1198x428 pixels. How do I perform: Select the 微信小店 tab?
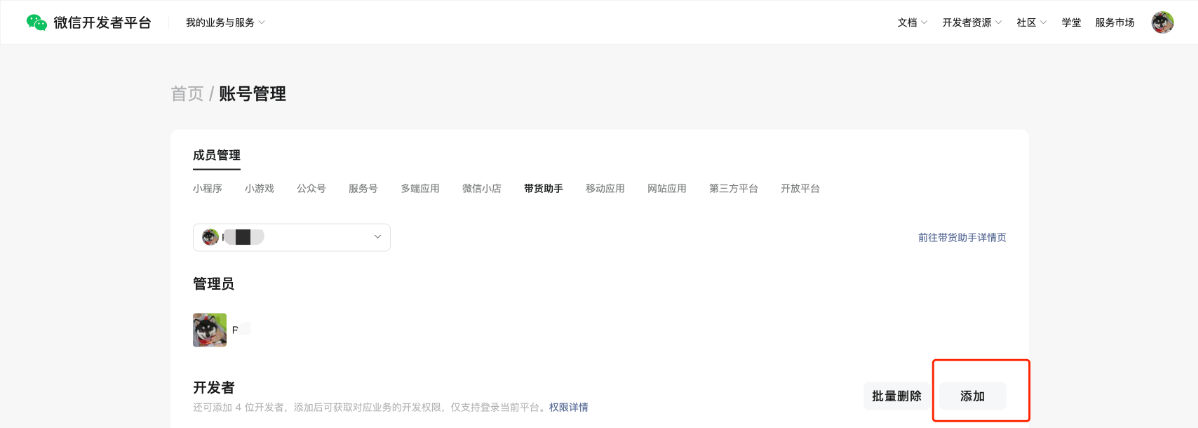pyautogui.click(x=481, y=188)
